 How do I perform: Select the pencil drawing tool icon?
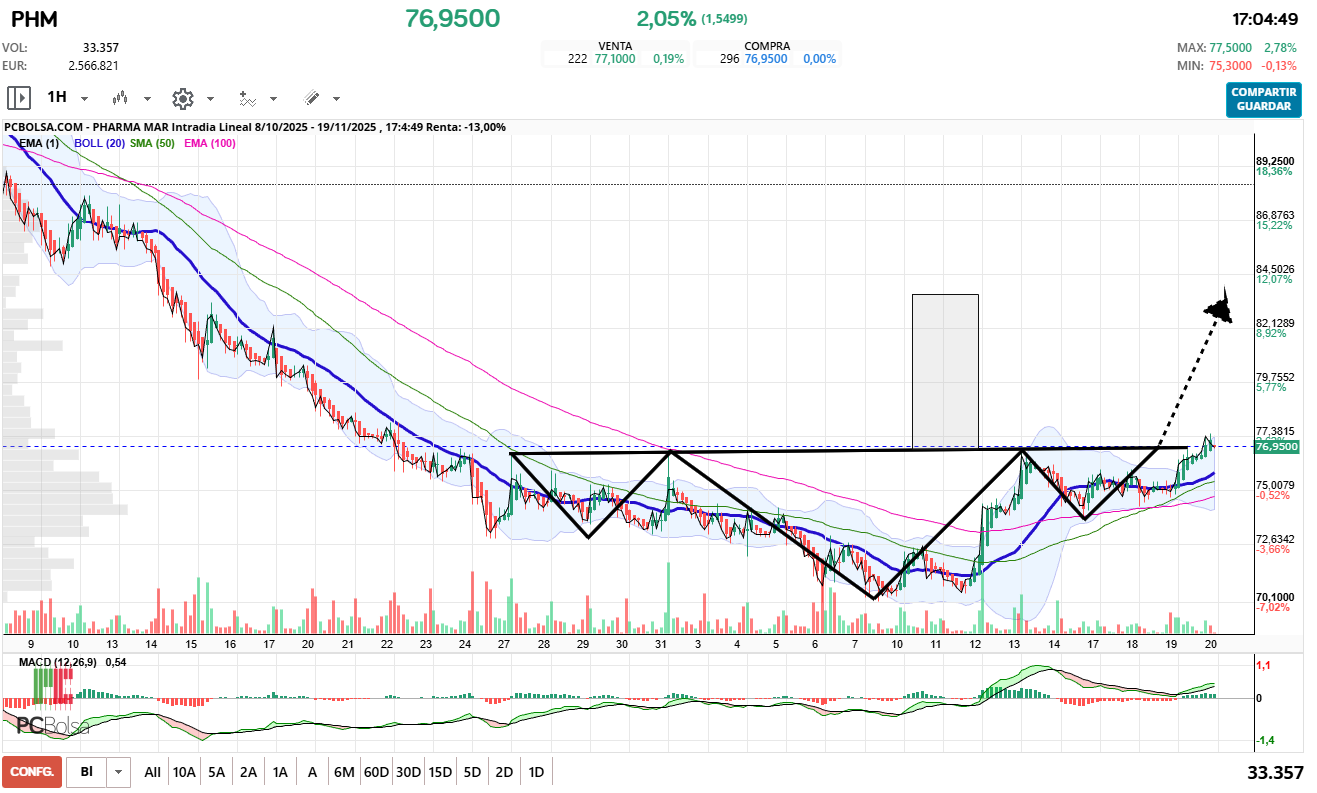pyautogui.click(x=311, y=98)
